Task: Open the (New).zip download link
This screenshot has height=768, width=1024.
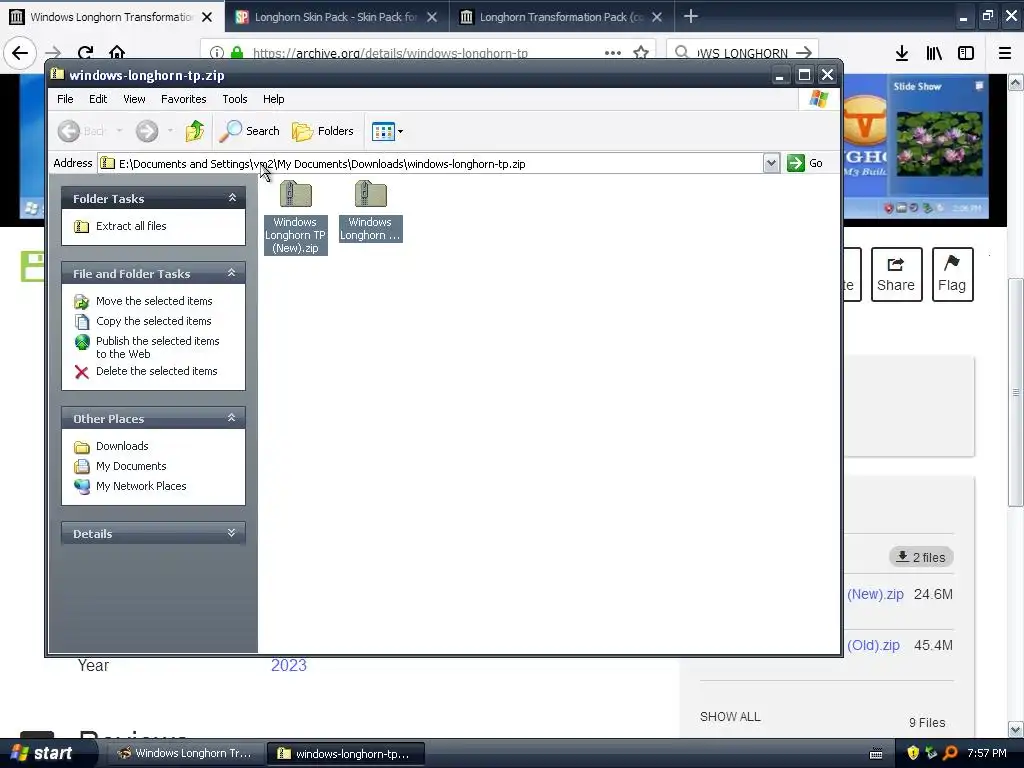Action: click(875, 594)
